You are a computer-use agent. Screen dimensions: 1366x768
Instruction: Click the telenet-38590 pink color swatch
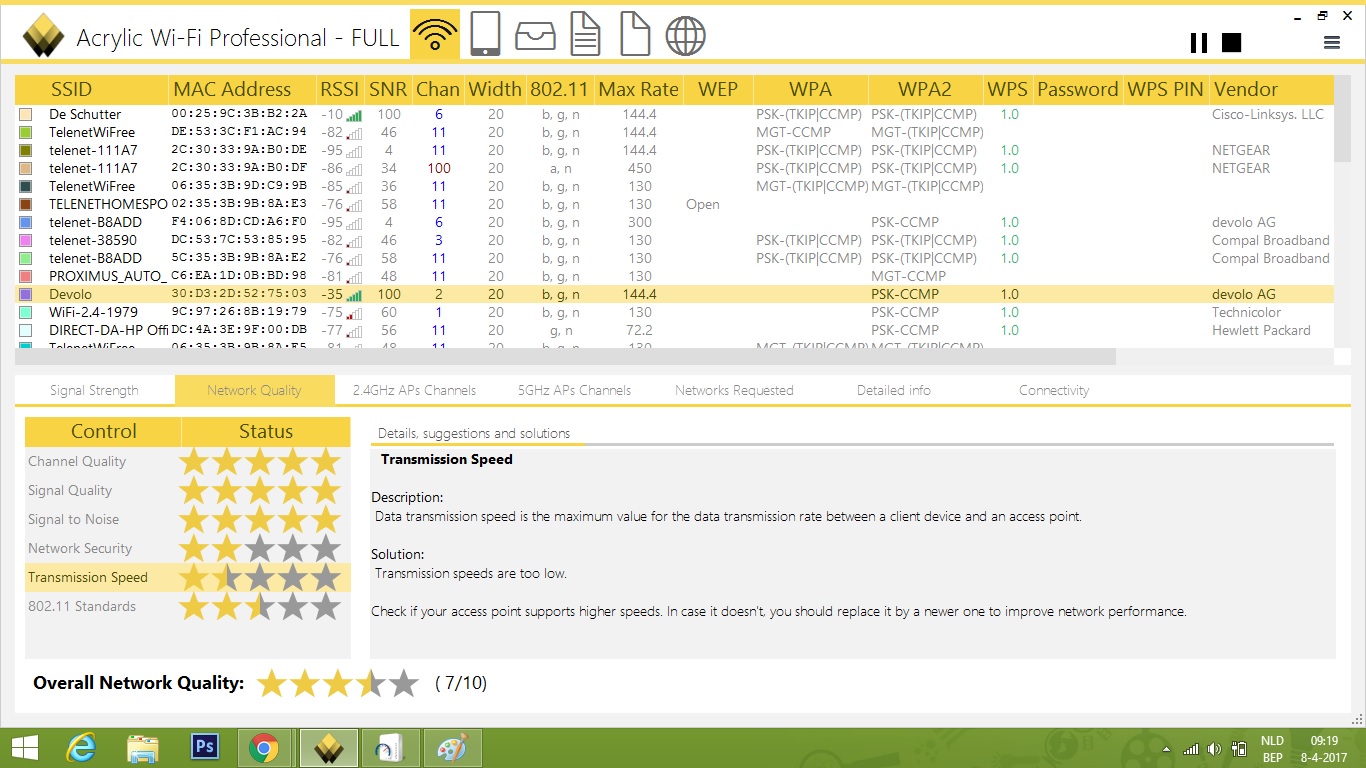[x=26, y=241]
